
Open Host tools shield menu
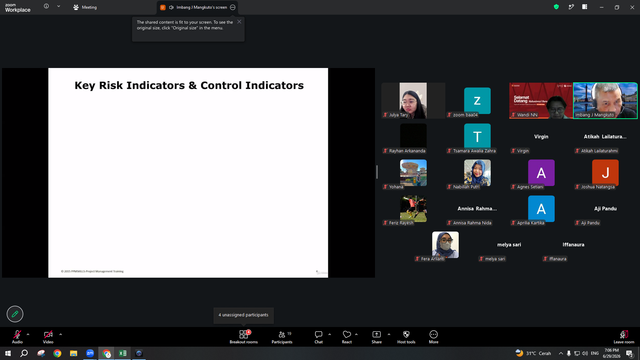406,337
